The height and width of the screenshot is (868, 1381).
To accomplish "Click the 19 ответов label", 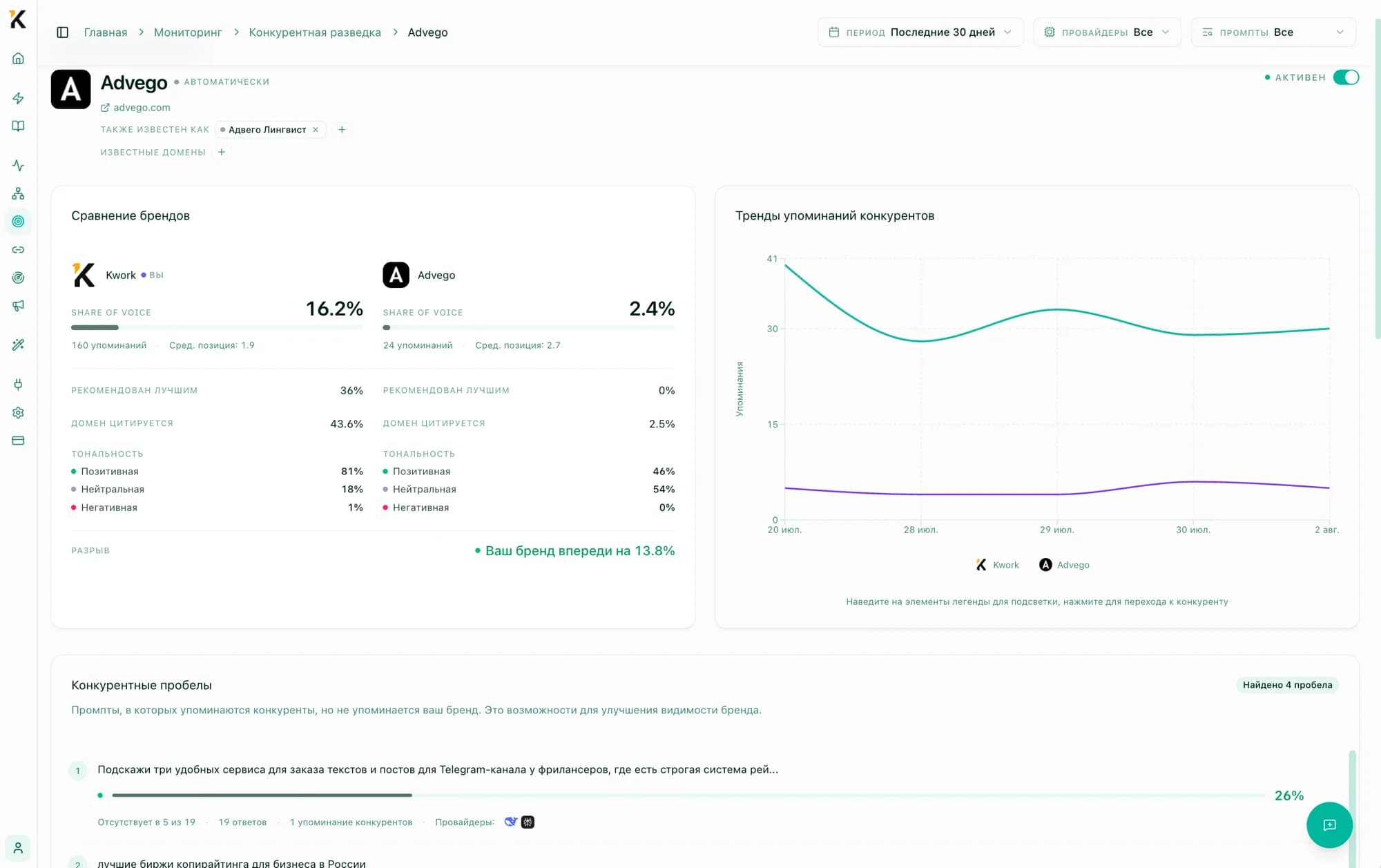I will click(242, 822).
